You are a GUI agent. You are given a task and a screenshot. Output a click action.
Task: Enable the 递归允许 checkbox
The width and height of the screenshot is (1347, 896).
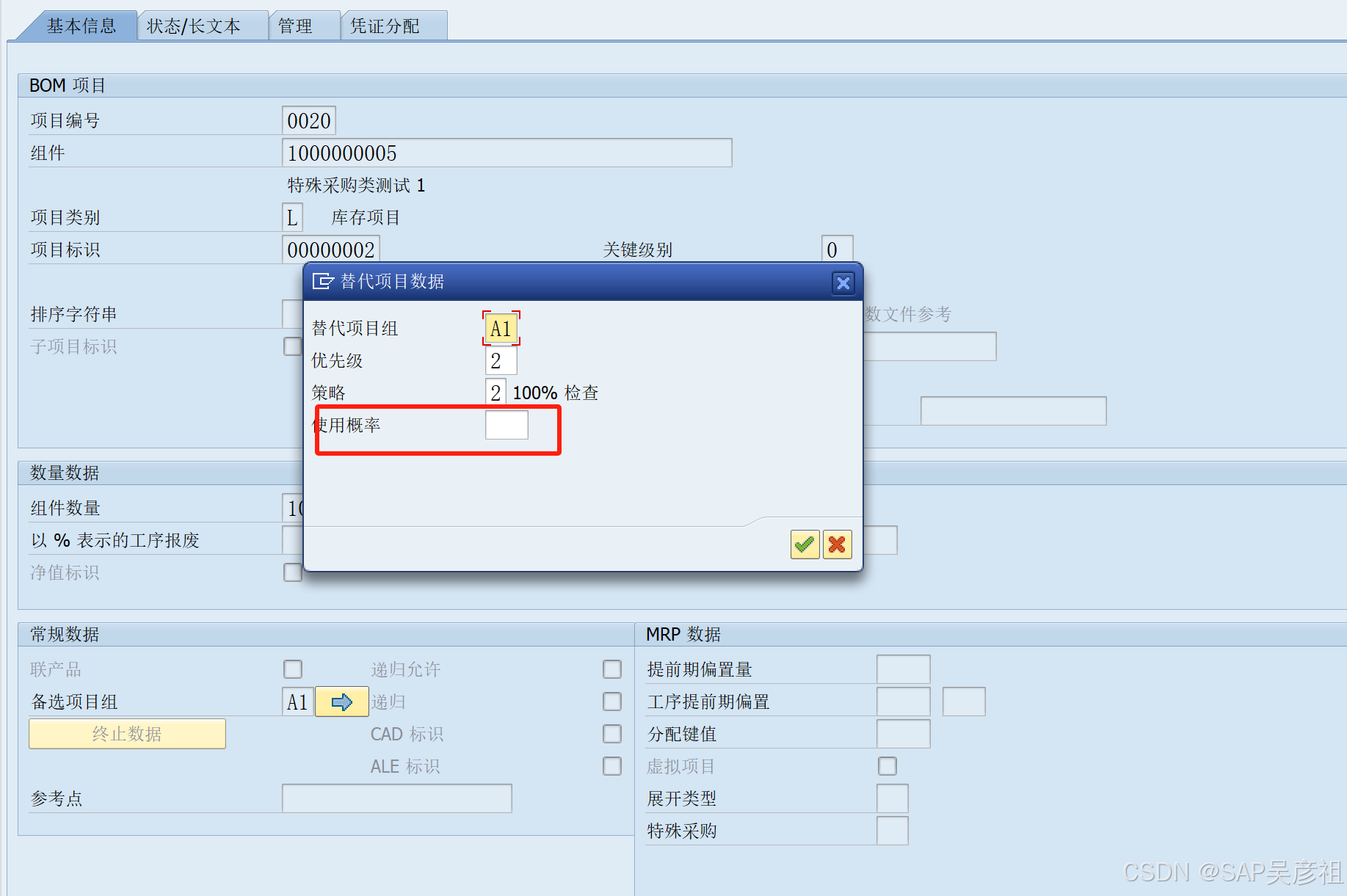click(x=612, y=669)
